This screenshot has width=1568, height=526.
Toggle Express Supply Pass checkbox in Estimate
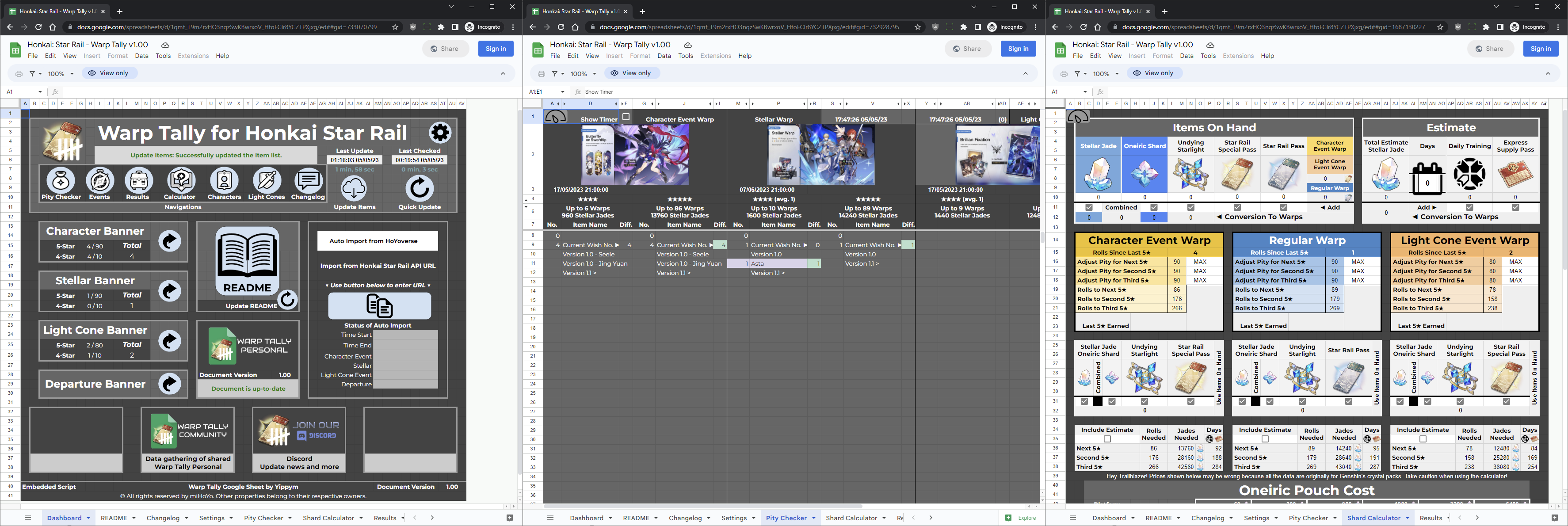coord(1516,208)
